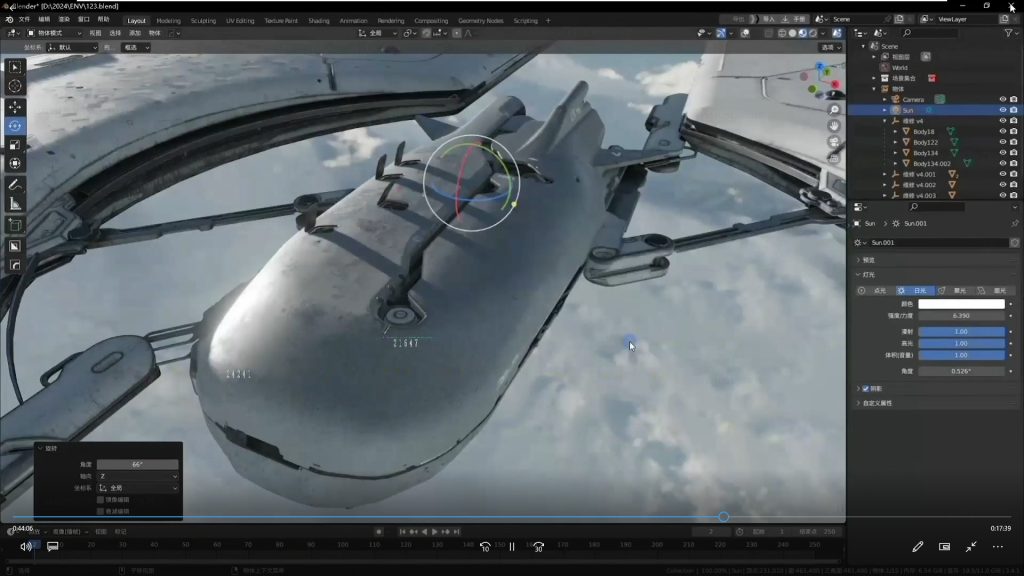Select the Annotate pencil tool
1024x576 pixels.
tap(15, 185)
